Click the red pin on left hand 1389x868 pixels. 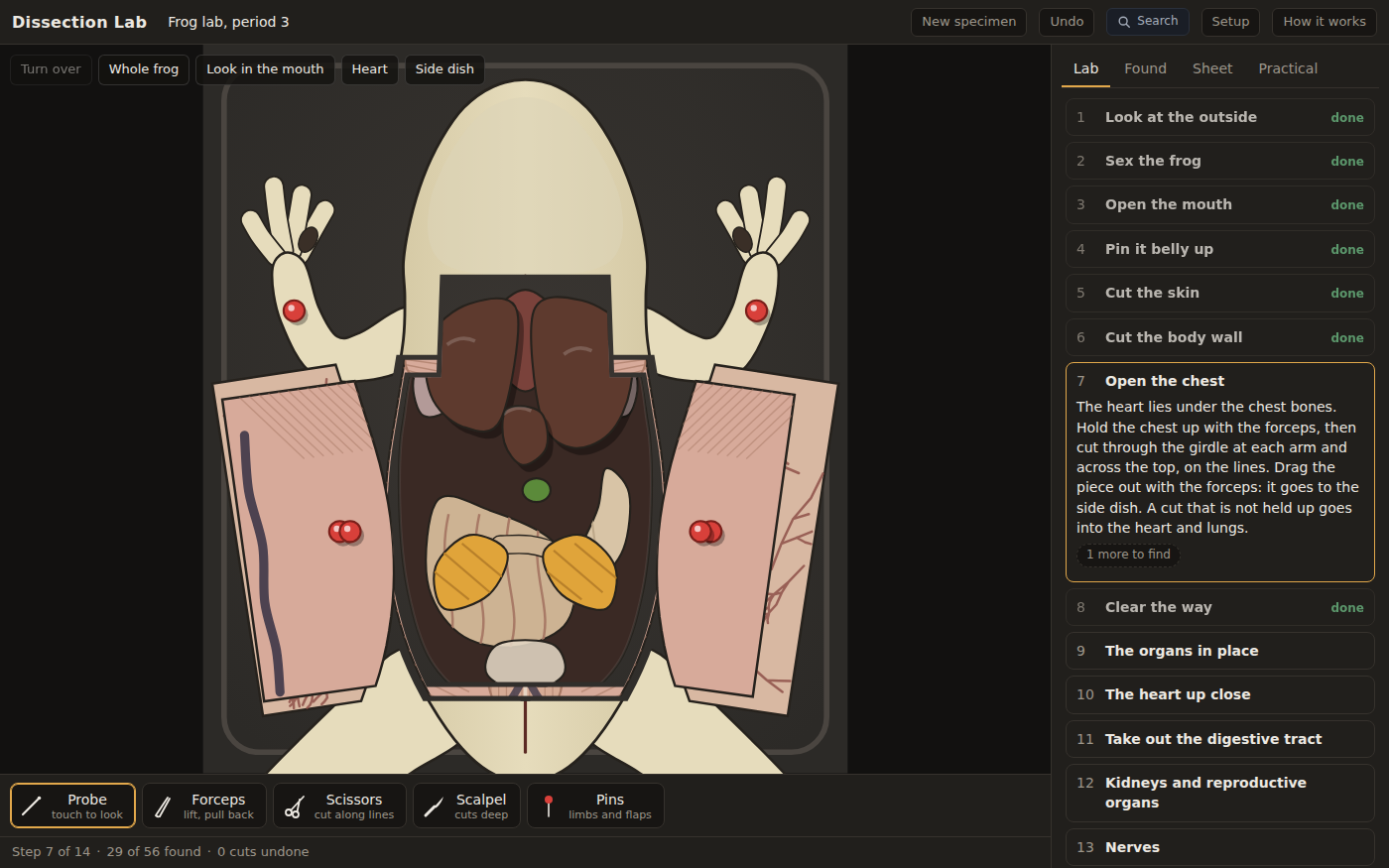(x=294, y=310)
